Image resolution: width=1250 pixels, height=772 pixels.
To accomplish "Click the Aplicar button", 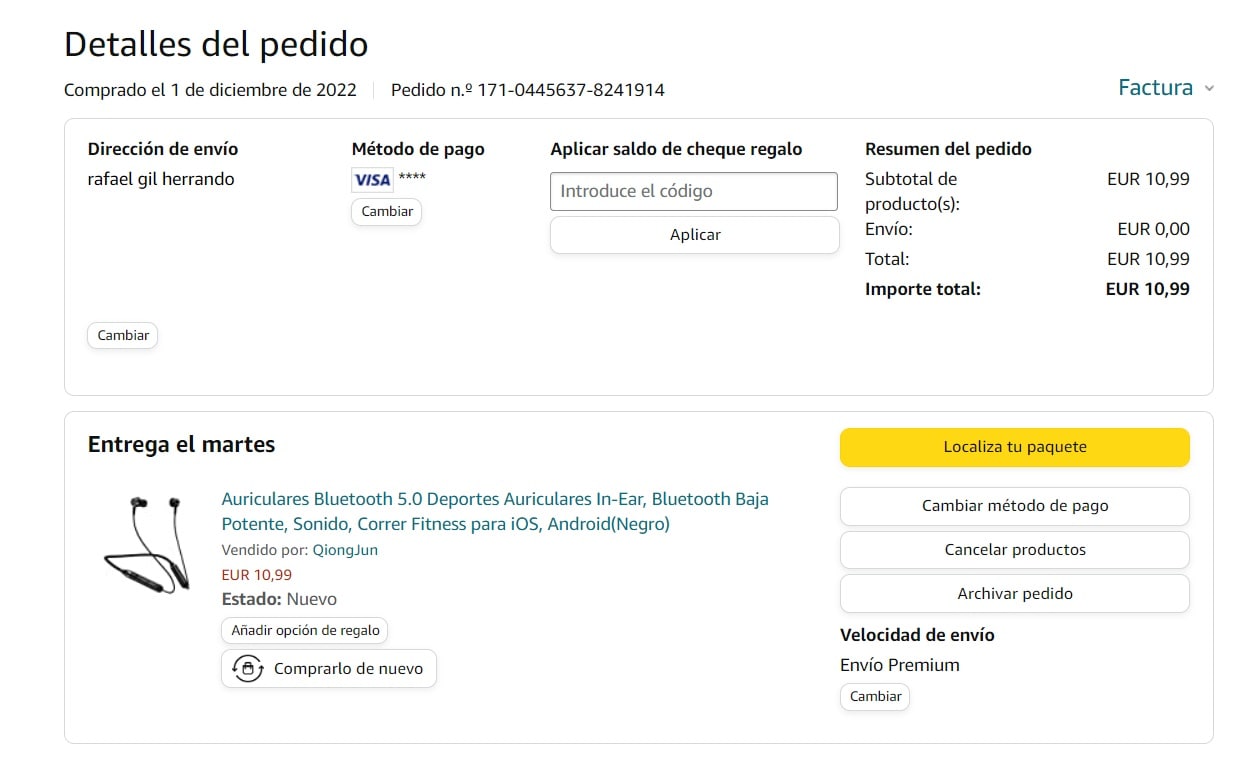I will point(694,235).
